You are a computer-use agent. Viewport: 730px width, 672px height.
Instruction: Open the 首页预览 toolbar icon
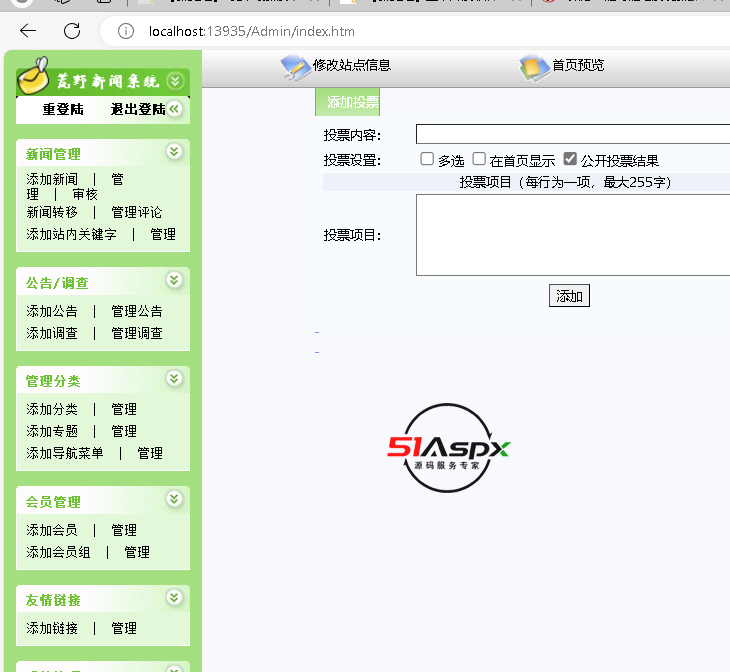coord(534,68)
